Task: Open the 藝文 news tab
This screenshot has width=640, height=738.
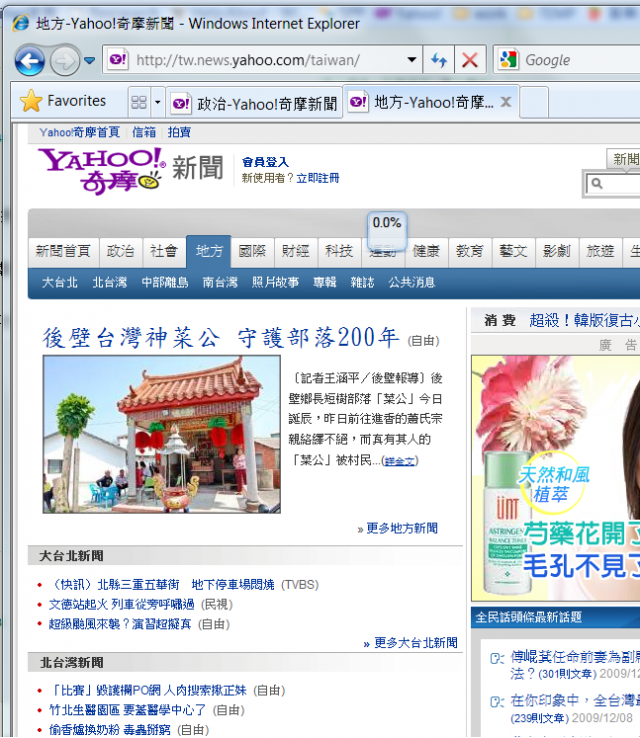Action: pos(513,251)
